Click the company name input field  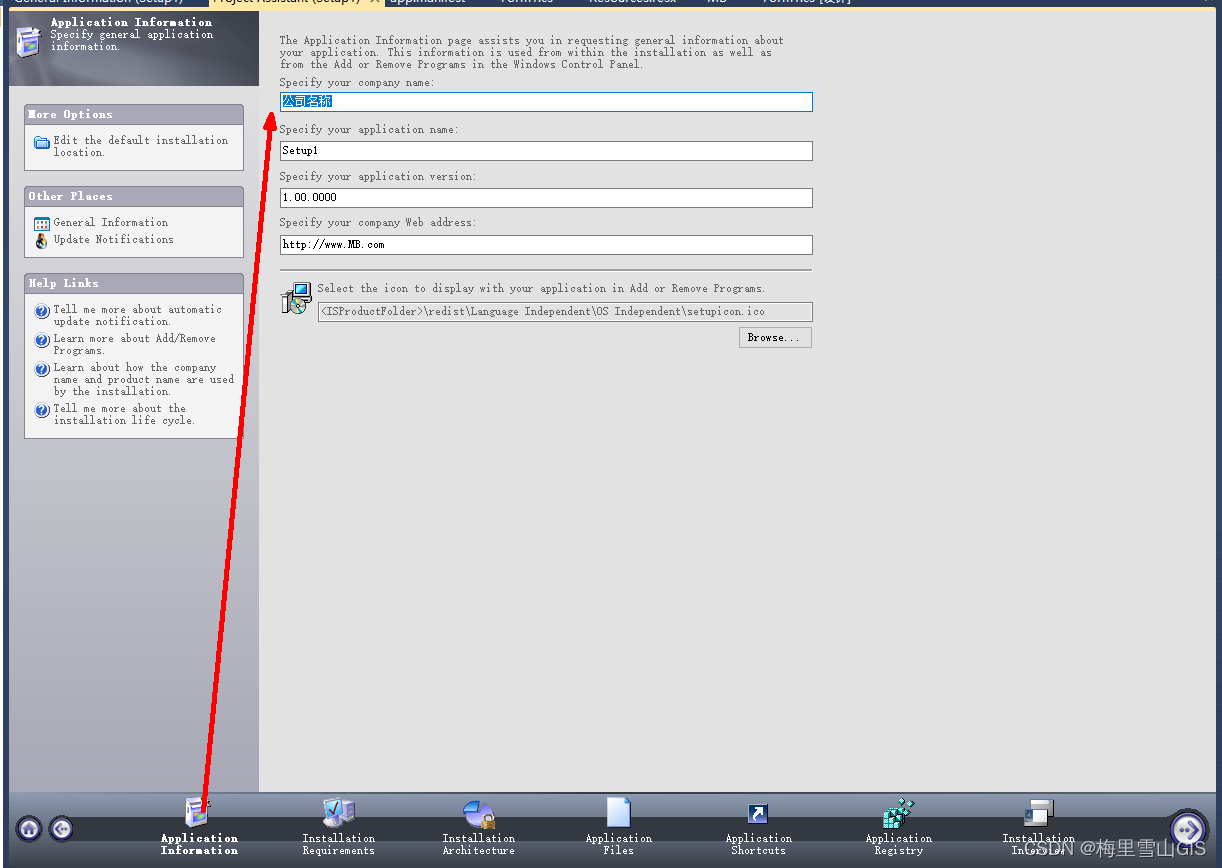pos(546,102)
